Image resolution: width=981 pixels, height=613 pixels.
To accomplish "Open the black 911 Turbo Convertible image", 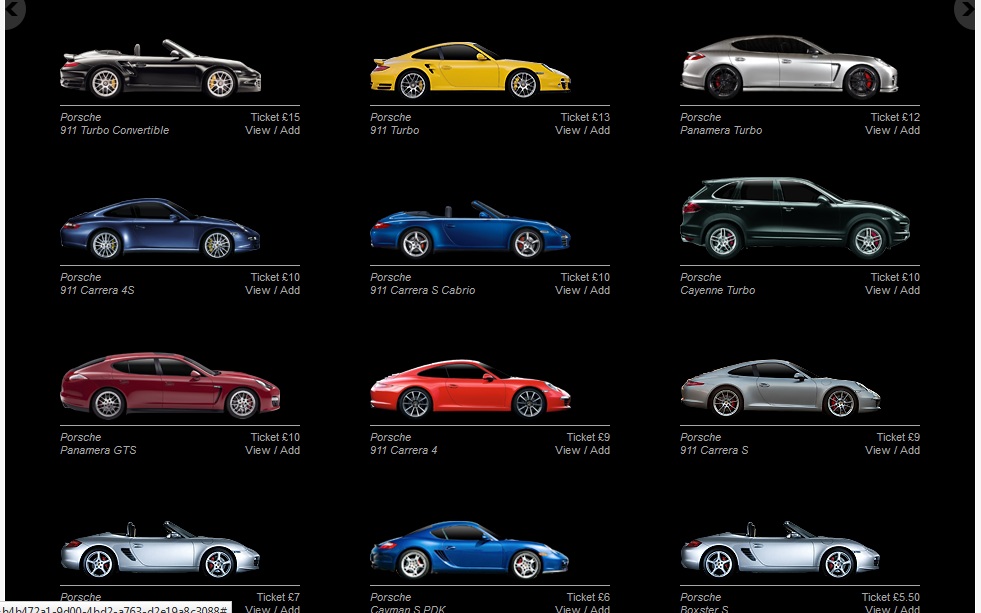I will click(160, 69).
